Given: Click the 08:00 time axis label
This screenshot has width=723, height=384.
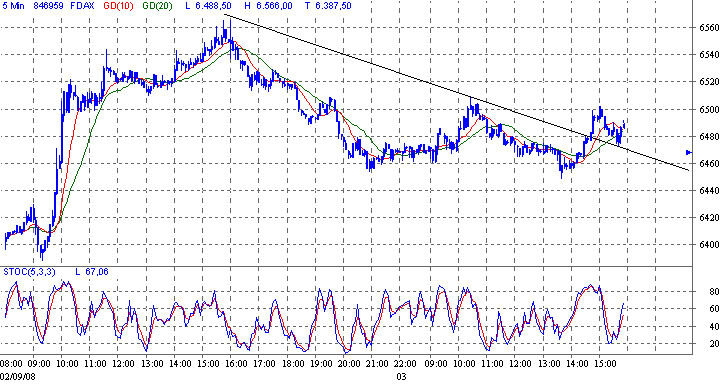Looking at the screenshot, I should [11, 364].
